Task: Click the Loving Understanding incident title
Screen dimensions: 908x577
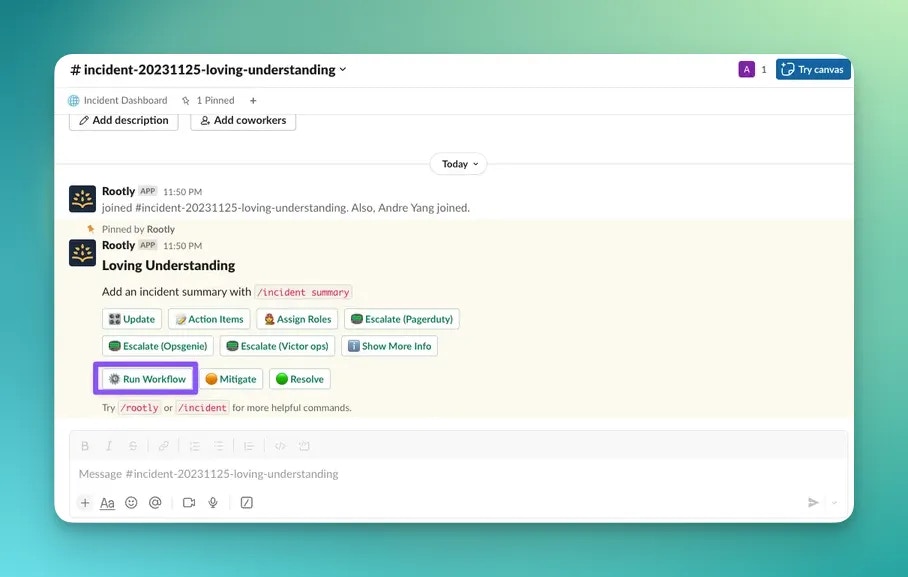Action: click(x=169, y=265)
